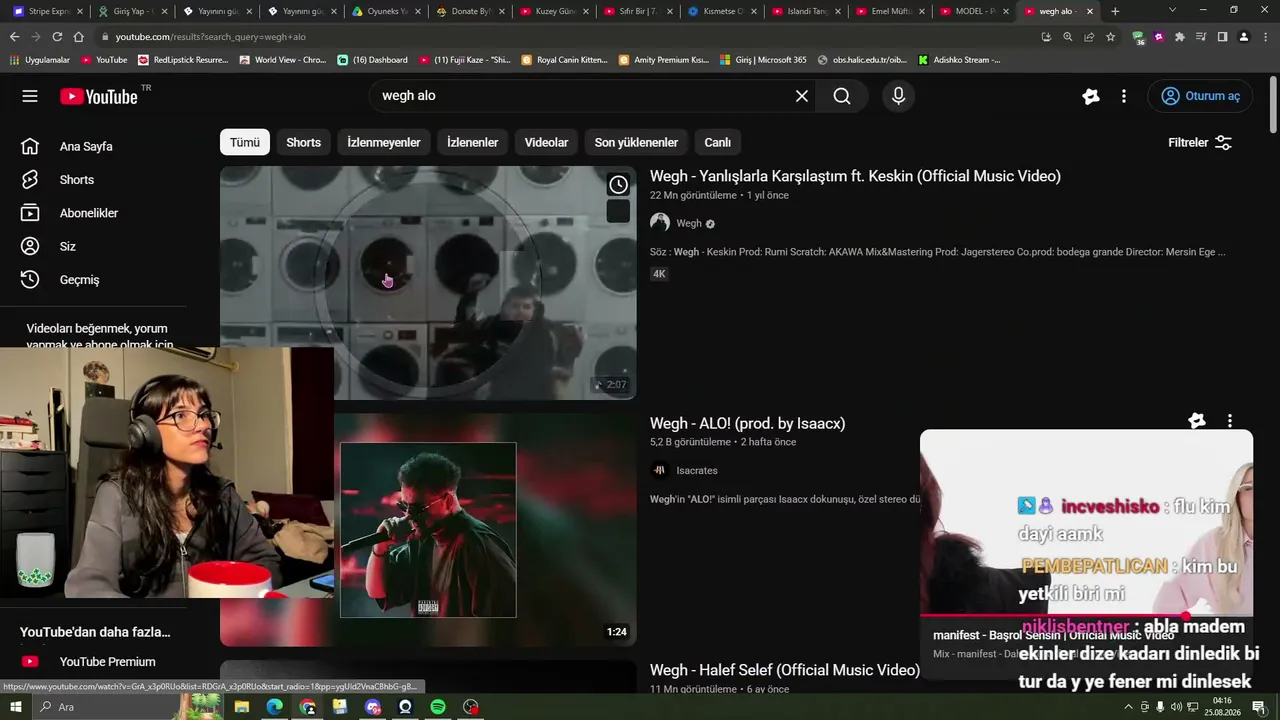Play the Yanlışlarla Karşılaştım video thumbnail
Viewport: 1280px width, 720px height.
[x=428, y=283]
